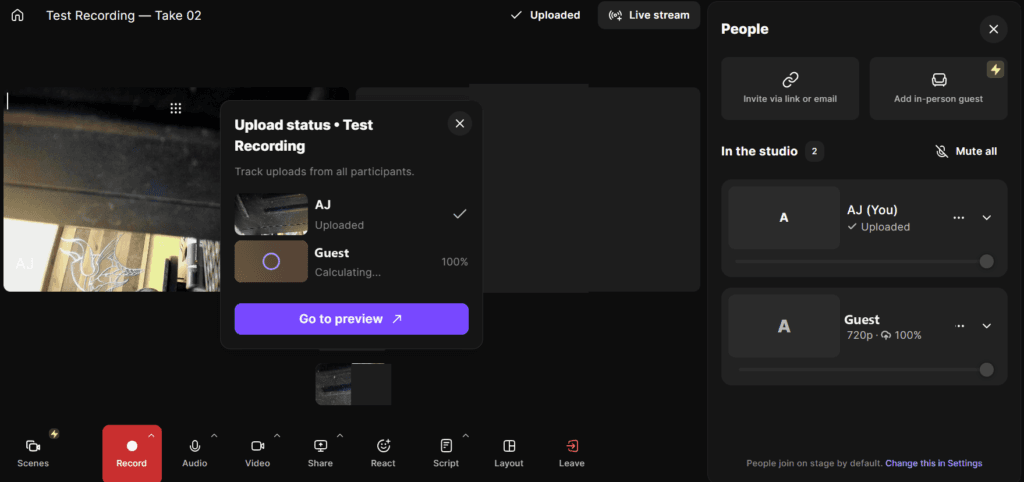Image resolution: width=1024 pixels, height=482 pixels.
Task: Open more options for Guest
Action: click(959, 325)
